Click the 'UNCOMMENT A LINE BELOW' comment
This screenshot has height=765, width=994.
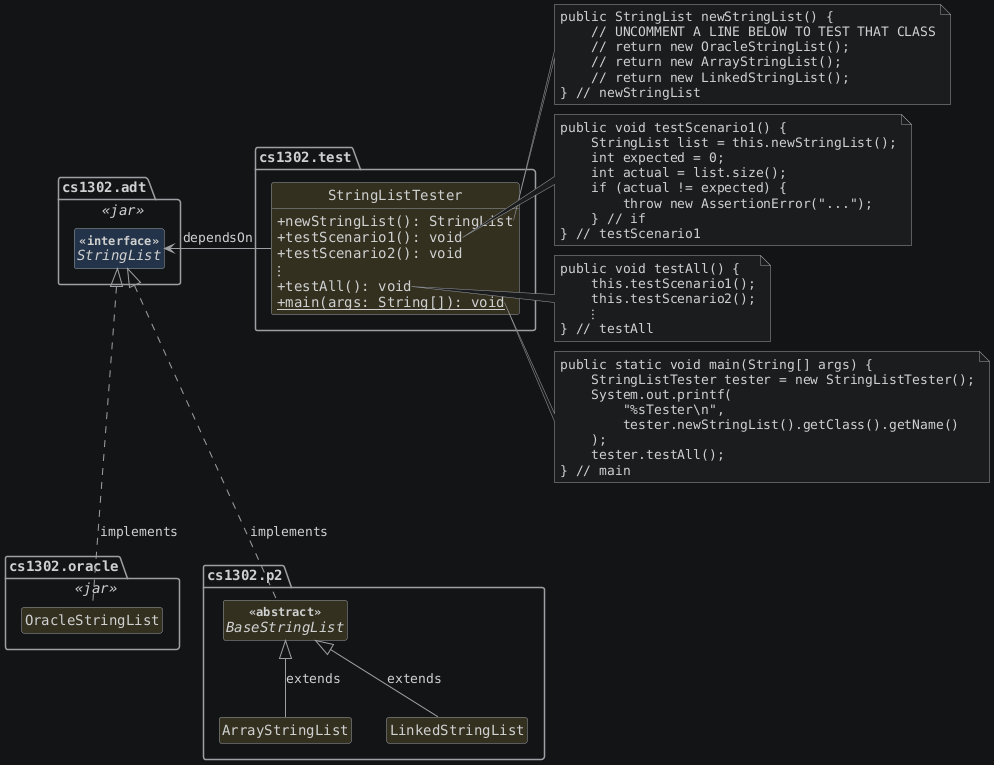pyautogui.click(x=763, y=32)
